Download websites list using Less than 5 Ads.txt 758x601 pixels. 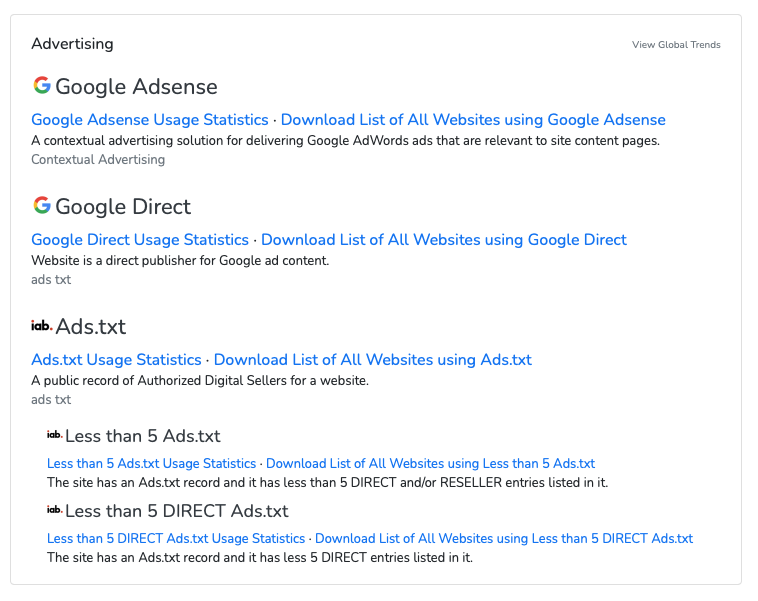pyautogui.click(x=430, y=463)
